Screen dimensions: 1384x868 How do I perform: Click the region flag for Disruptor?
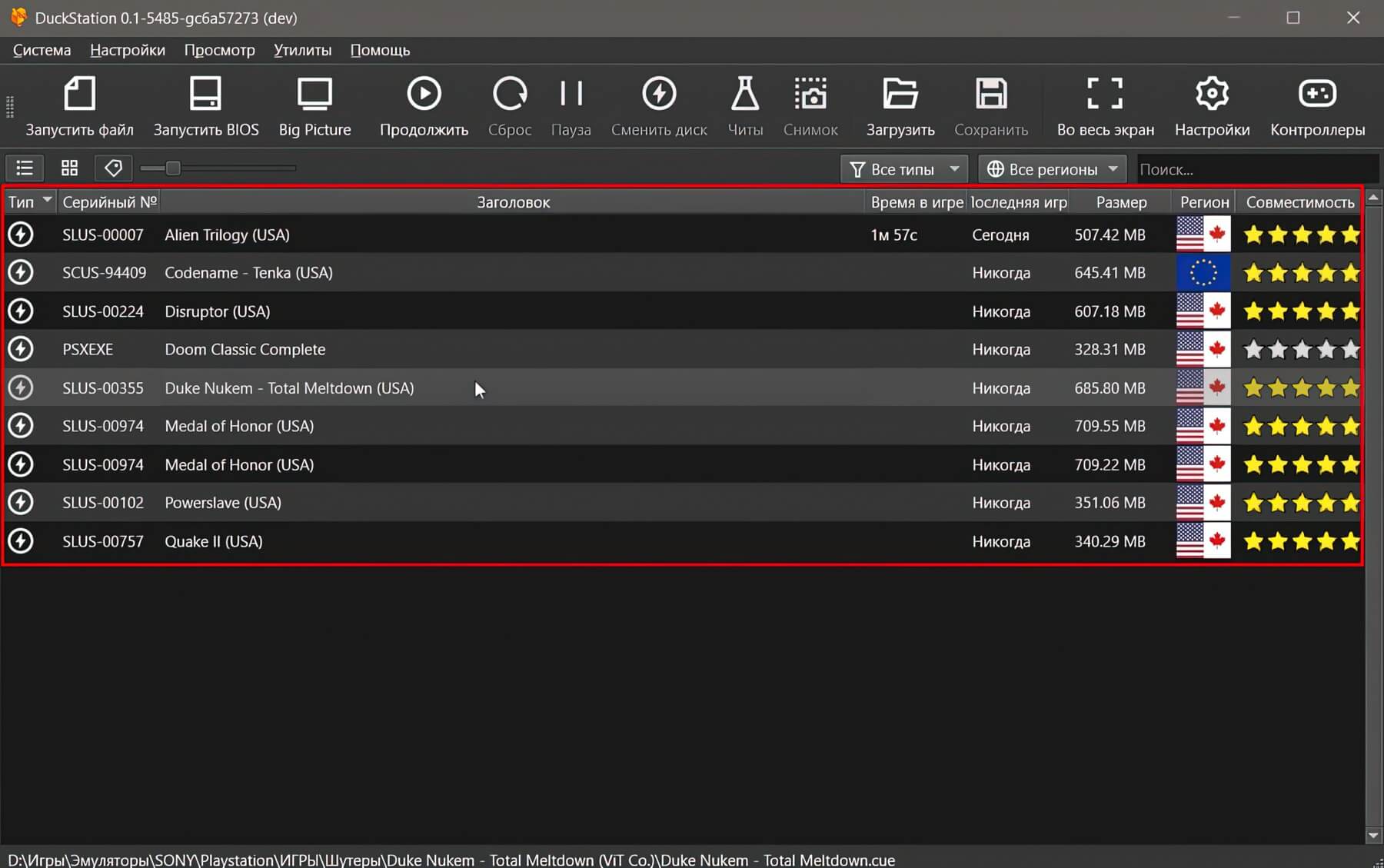click(x=1203, y=311)
